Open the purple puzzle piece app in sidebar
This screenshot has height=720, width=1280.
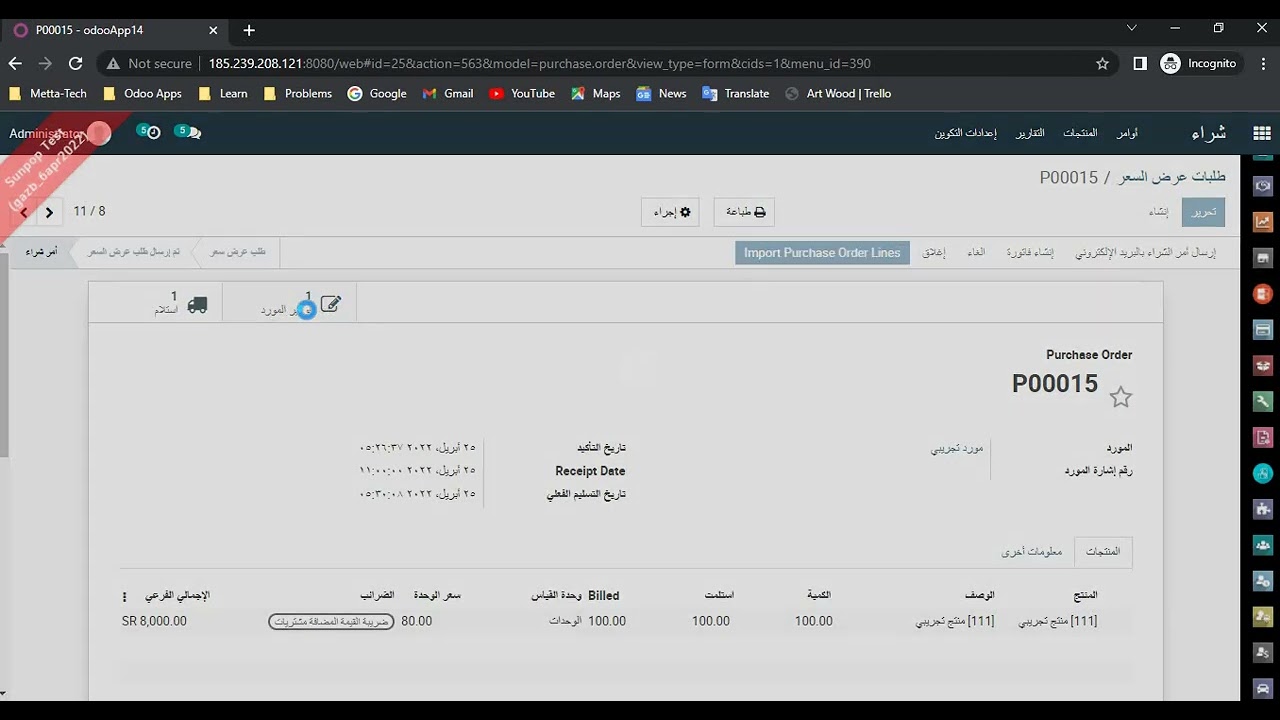(1263, 509)
